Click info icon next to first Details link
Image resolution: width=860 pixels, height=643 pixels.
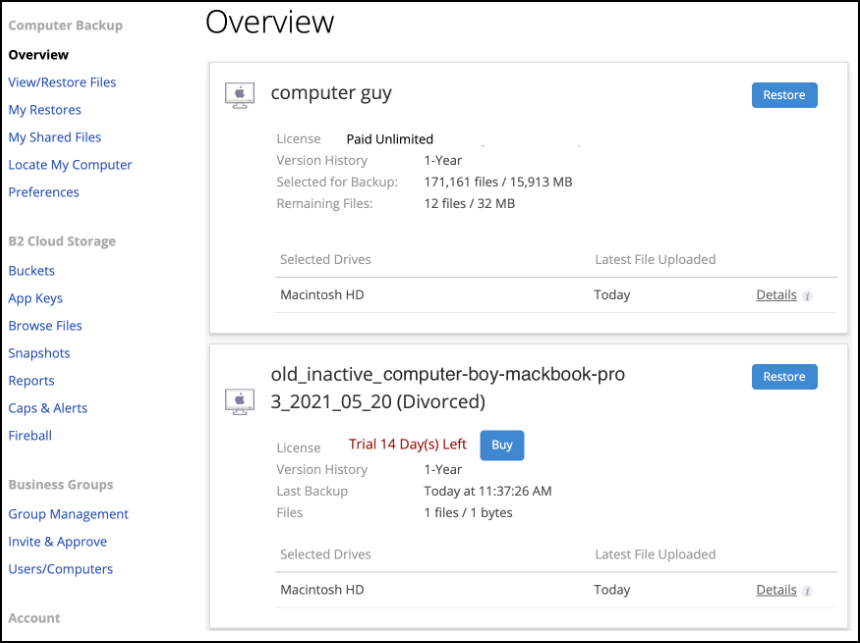807,296
